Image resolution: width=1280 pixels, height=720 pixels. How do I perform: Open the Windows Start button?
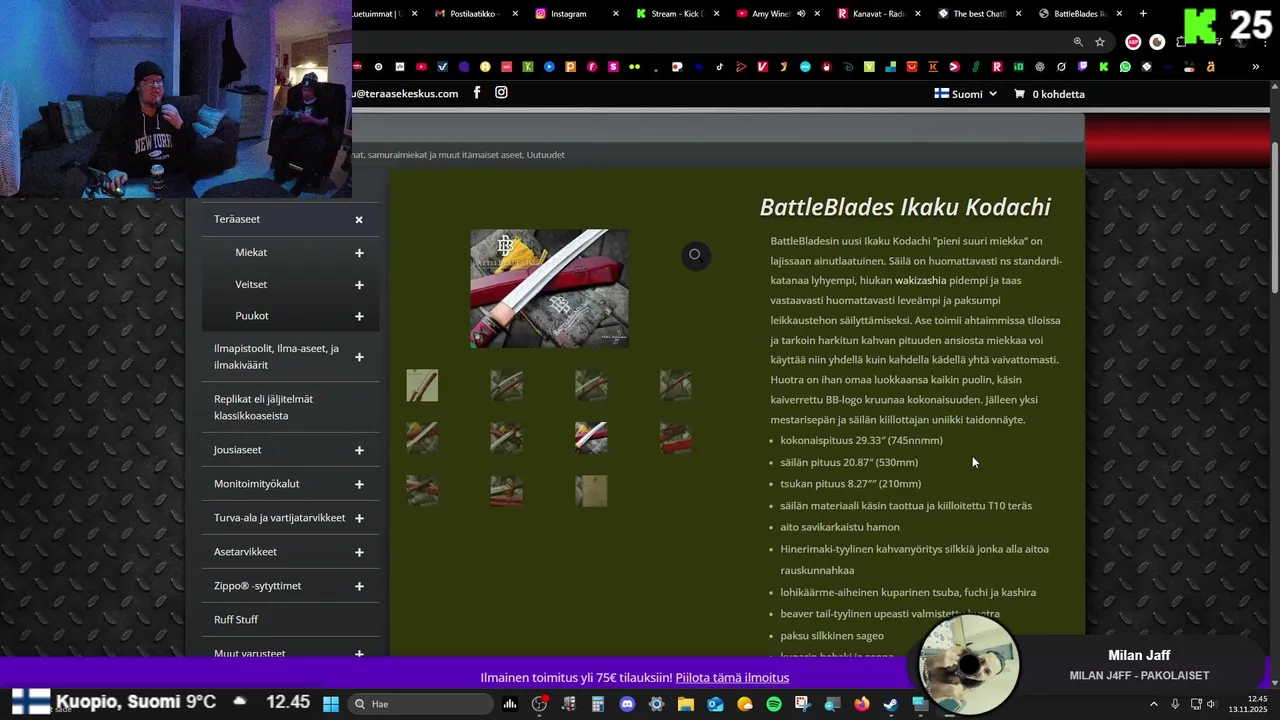(331, 704)
